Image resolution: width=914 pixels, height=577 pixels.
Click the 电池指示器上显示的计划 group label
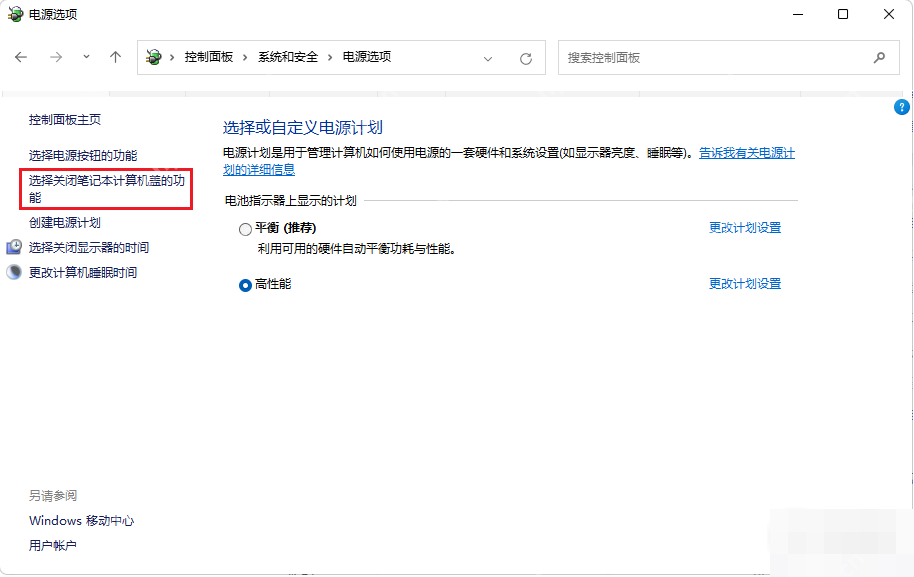point(290,200)
